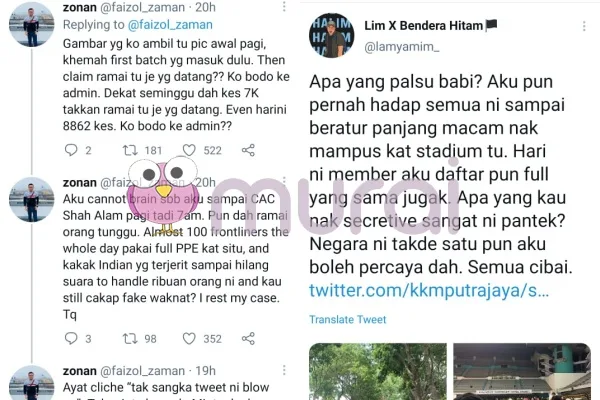The height and width of the screenshot is (400, 600).
Task: Open the twitter.com/kkmputrajaya link
Action: coord(429,291)
